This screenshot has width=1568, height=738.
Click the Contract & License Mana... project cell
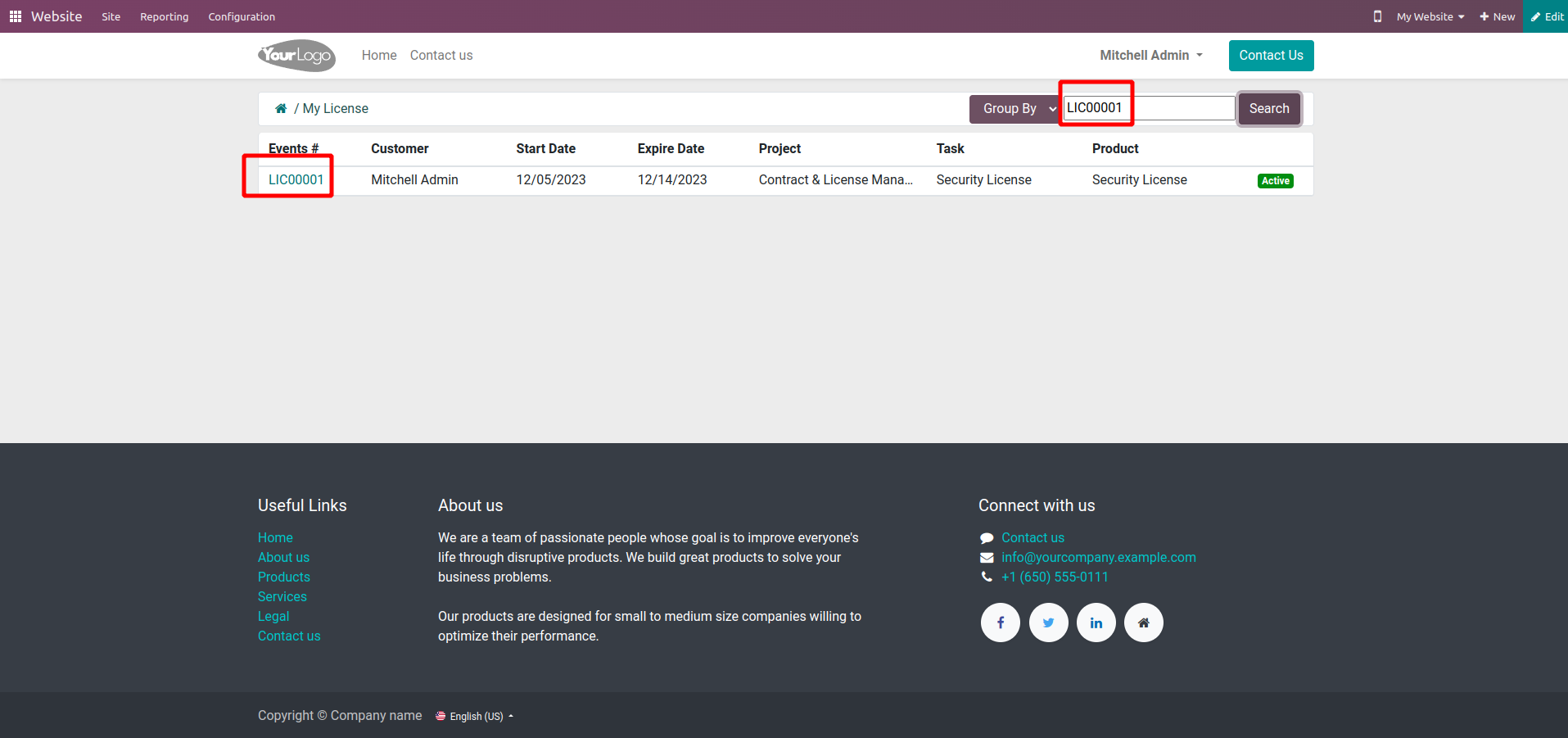coord(835,179)
